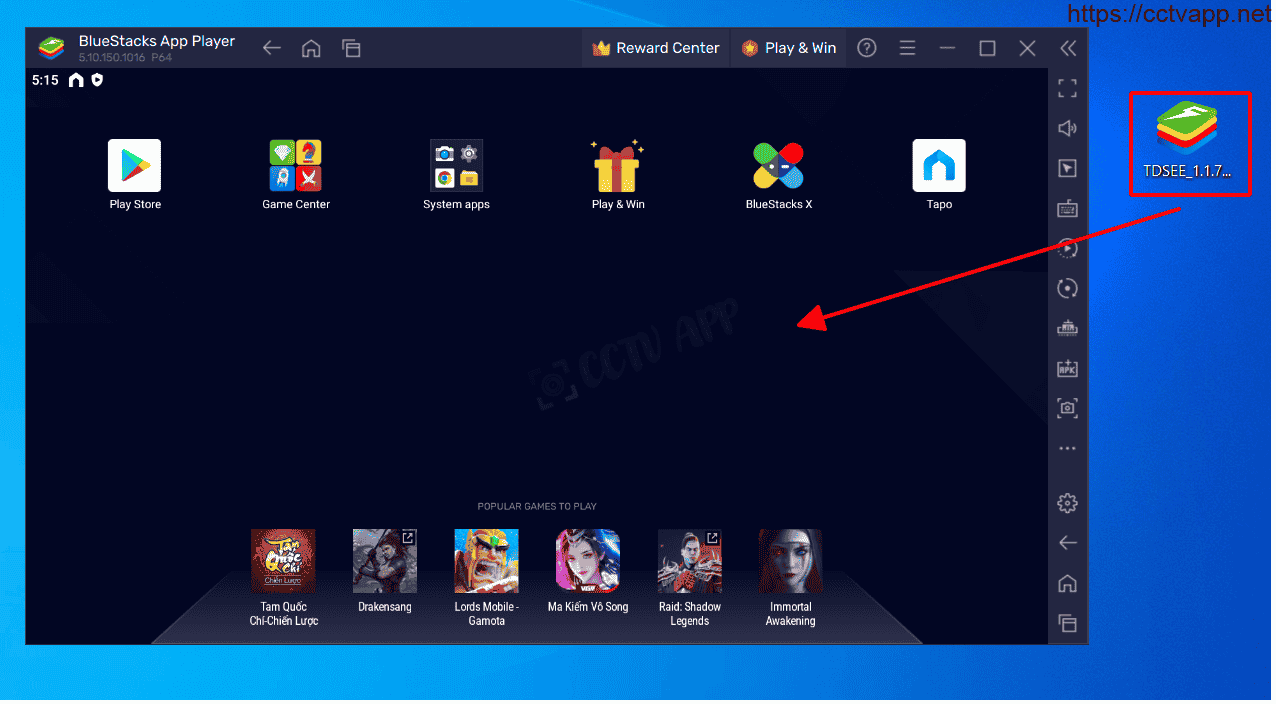This screenshot has width=1276, height=704.
Task: Open BlueStacks settings gear in sidebar
Action: click(1067, 502)
